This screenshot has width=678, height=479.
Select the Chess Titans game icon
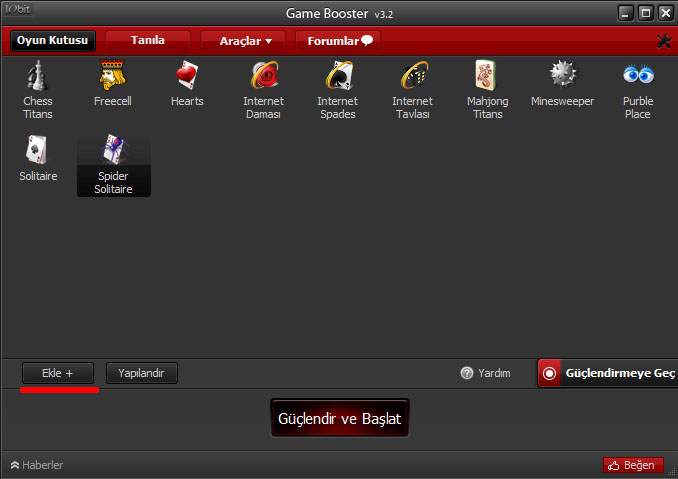(38, 76)
